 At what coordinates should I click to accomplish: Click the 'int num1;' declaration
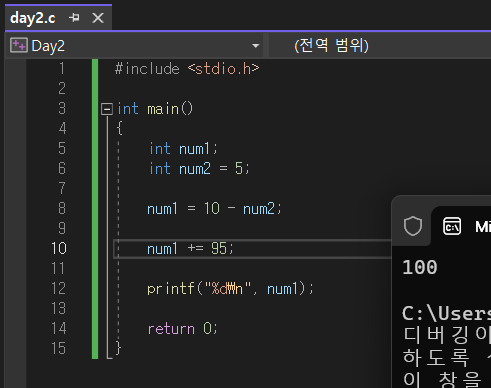click(183, 149)
